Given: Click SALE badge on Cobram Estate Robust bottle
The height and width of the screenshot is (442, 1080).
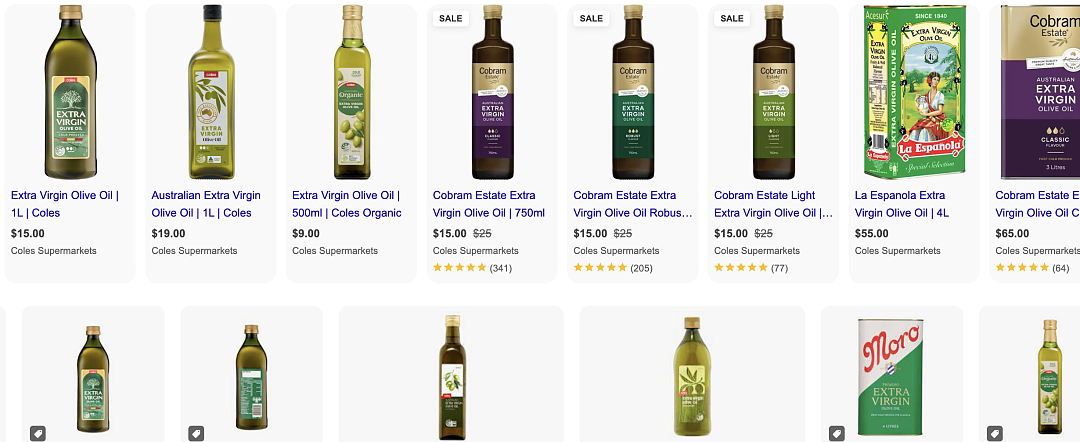Looking at the screenshot, I should pyautogui.click(x=591, y=19).
